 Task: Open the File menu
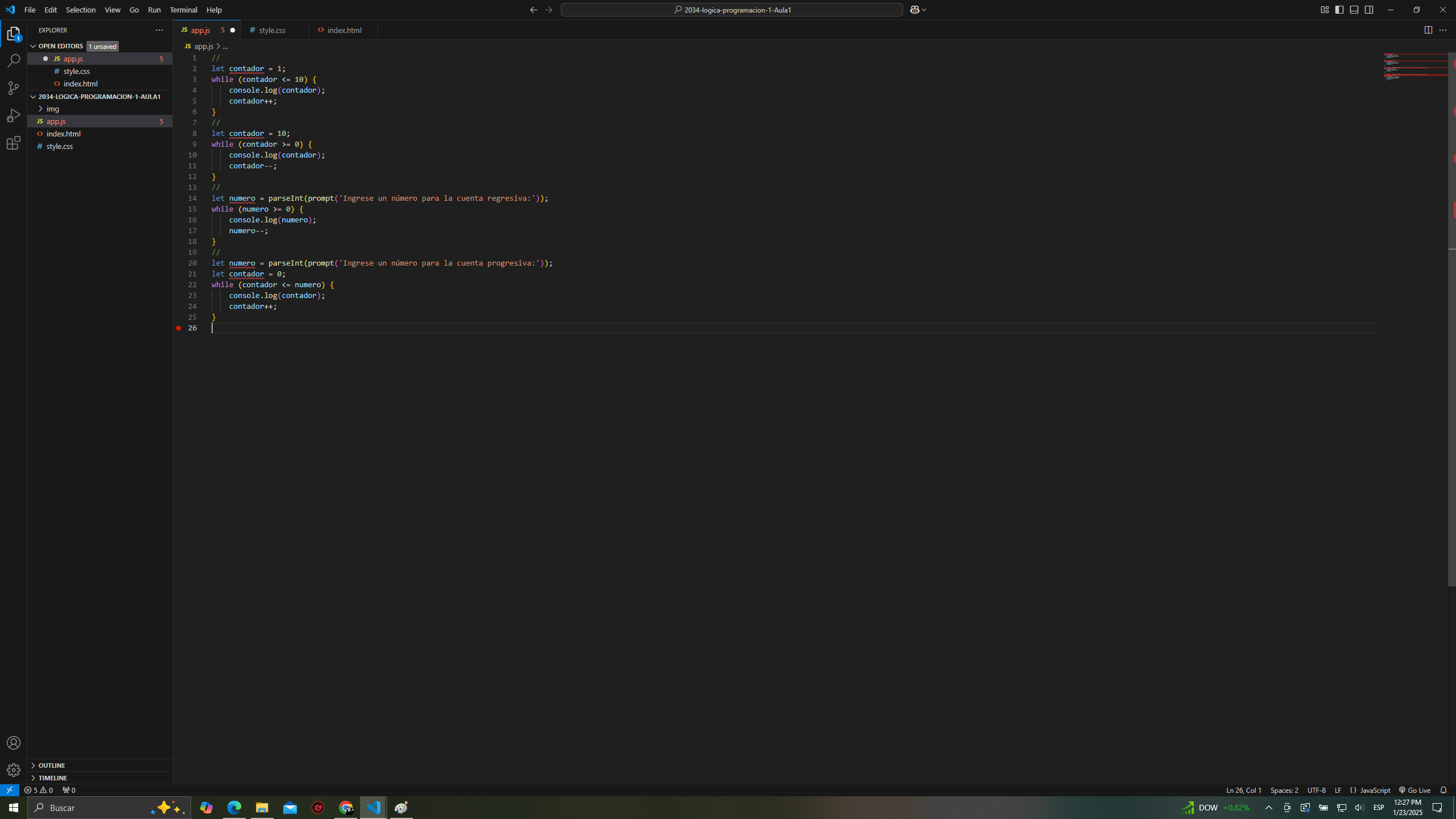coord(30,10)
